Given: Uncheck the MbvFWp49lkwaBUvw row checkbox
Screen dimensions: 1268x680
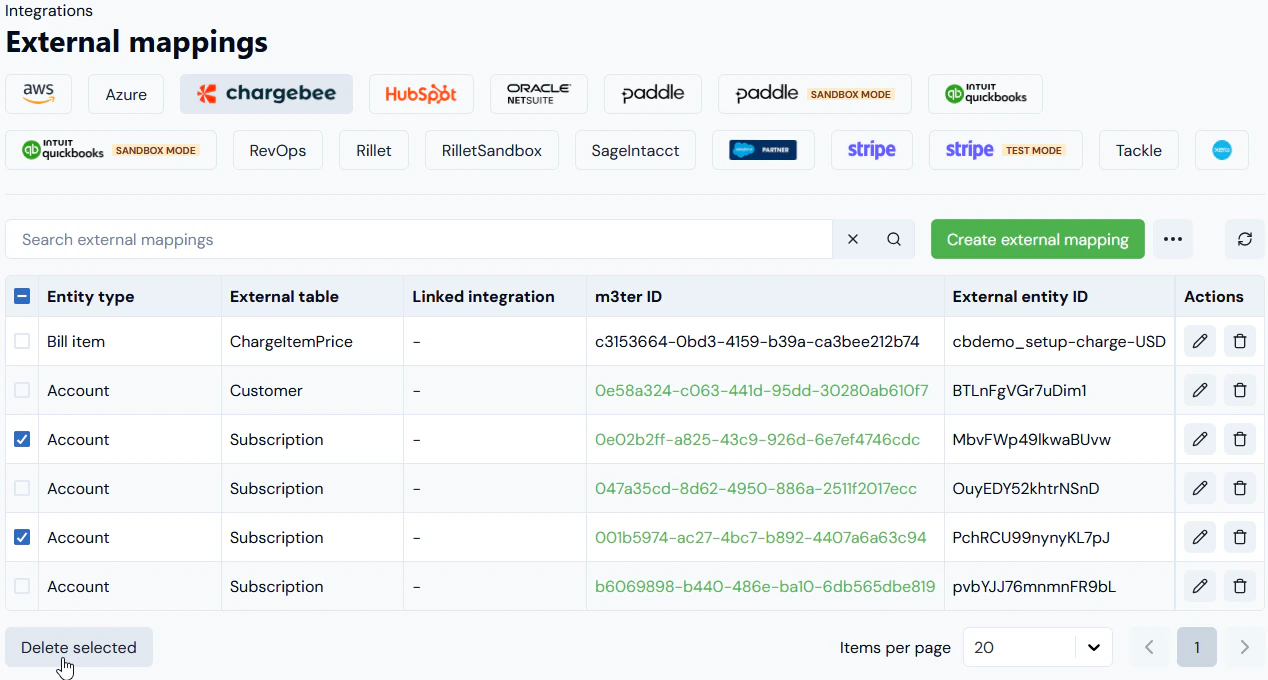Looking at the screenshot, I should [22, 439].
